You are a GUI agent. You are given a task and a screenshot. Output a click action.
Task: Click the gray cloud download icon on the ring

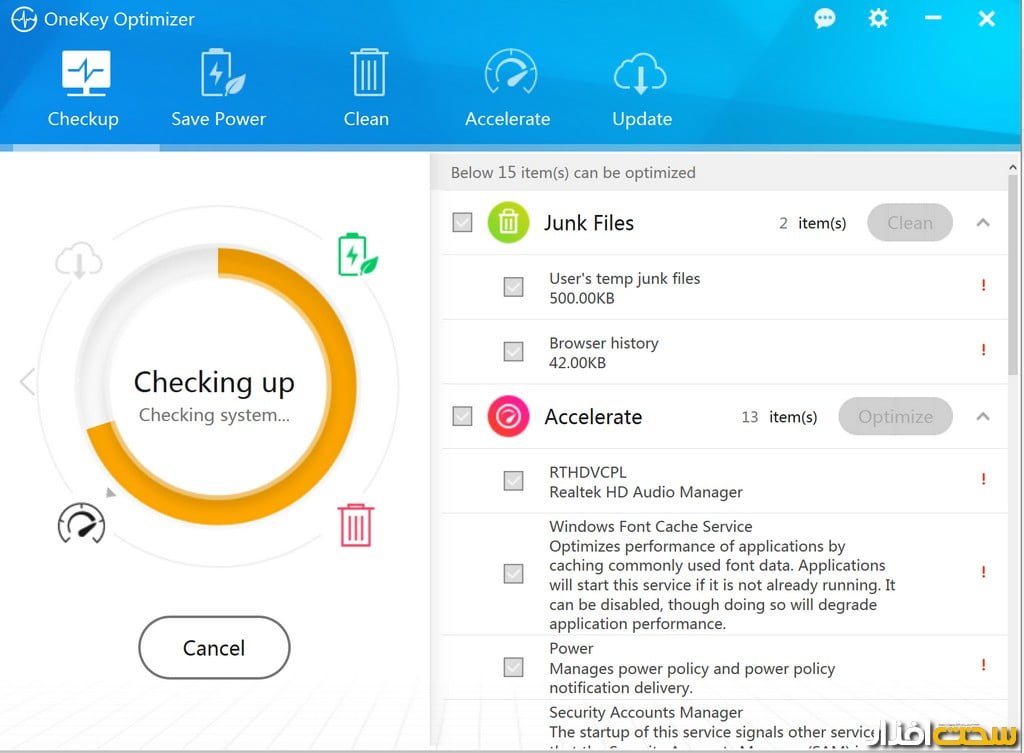point(78,261)
